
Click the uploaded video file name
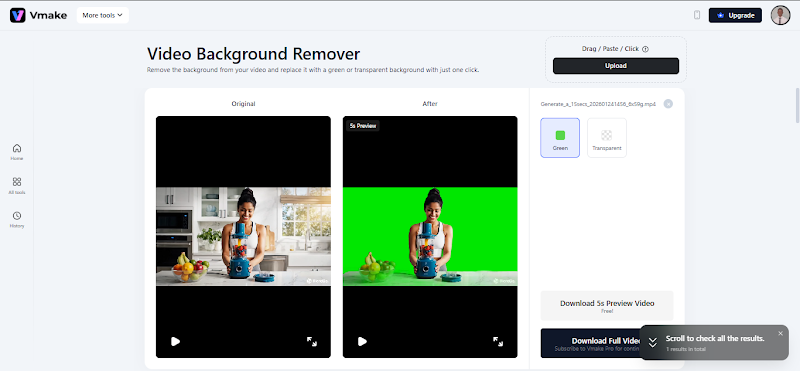[598, 104]
